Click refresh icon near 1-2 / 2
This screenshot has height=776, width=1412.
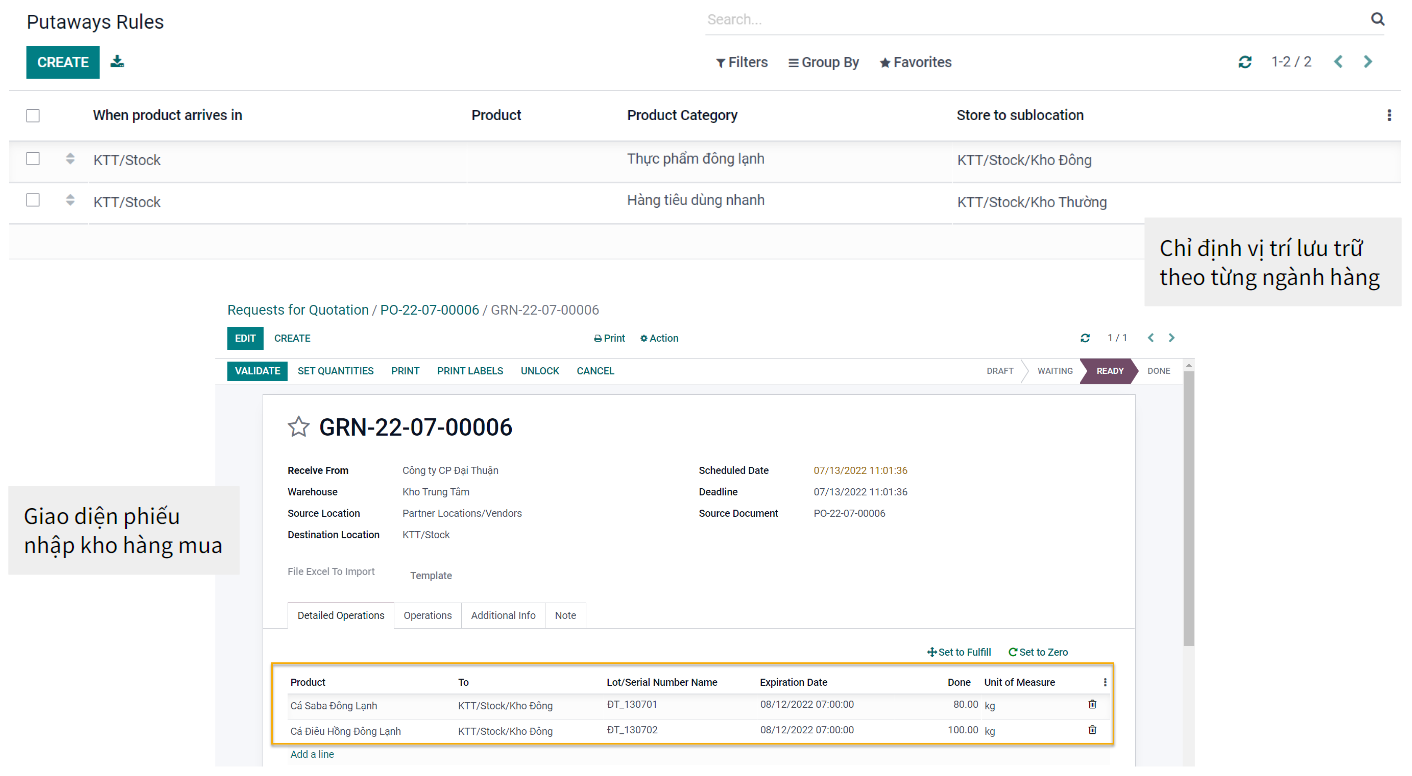pos(1244,62)
